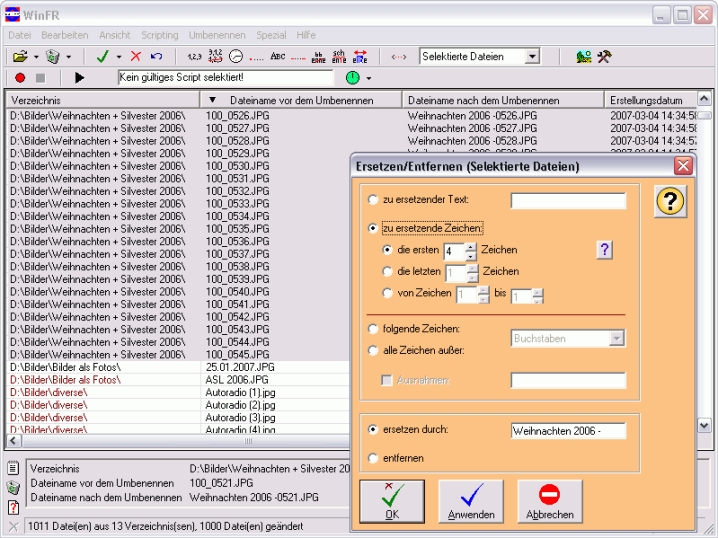Viewport: 718px width, 538px height.
Task: Start script recording with red circle
Action: (x=20, y=77)
